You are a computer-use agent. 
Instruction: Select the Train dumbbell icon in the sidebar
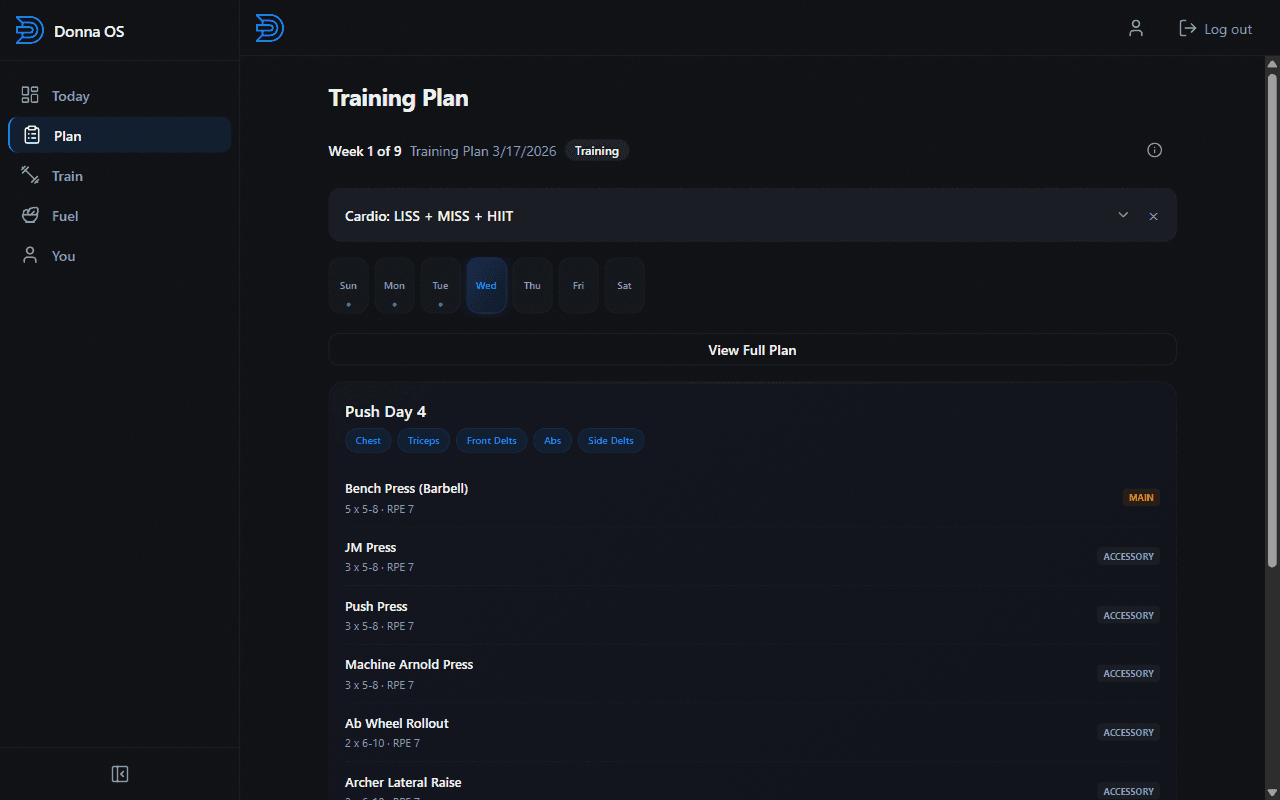click(x=31, y=175)
